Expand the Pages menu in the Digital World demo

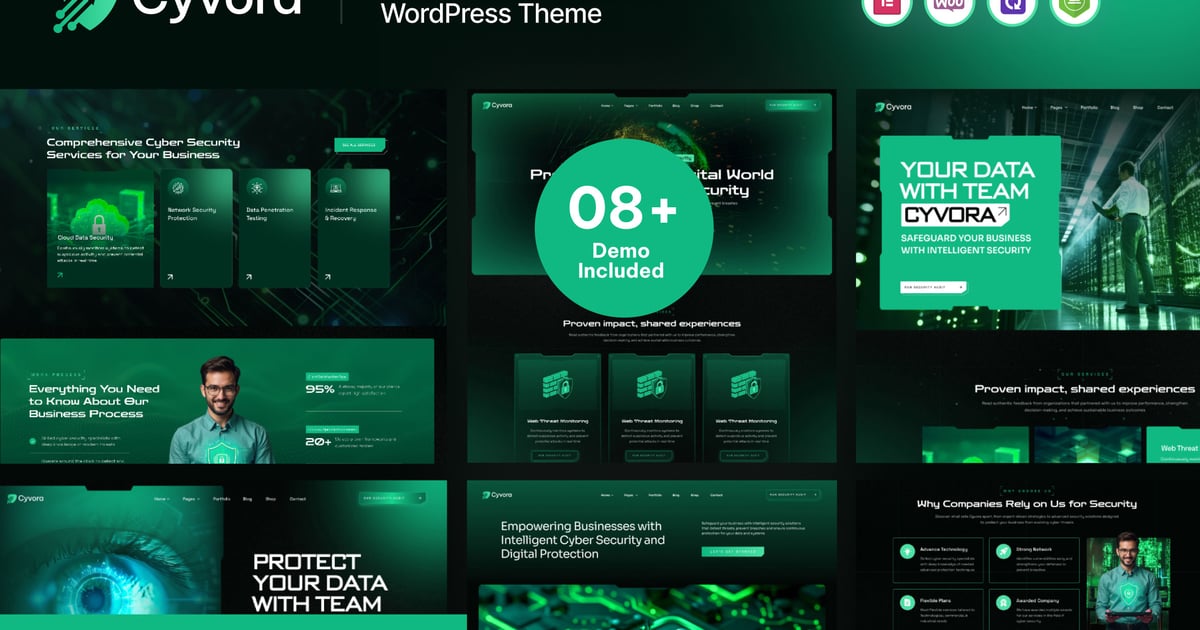click(x=633, y=105)
